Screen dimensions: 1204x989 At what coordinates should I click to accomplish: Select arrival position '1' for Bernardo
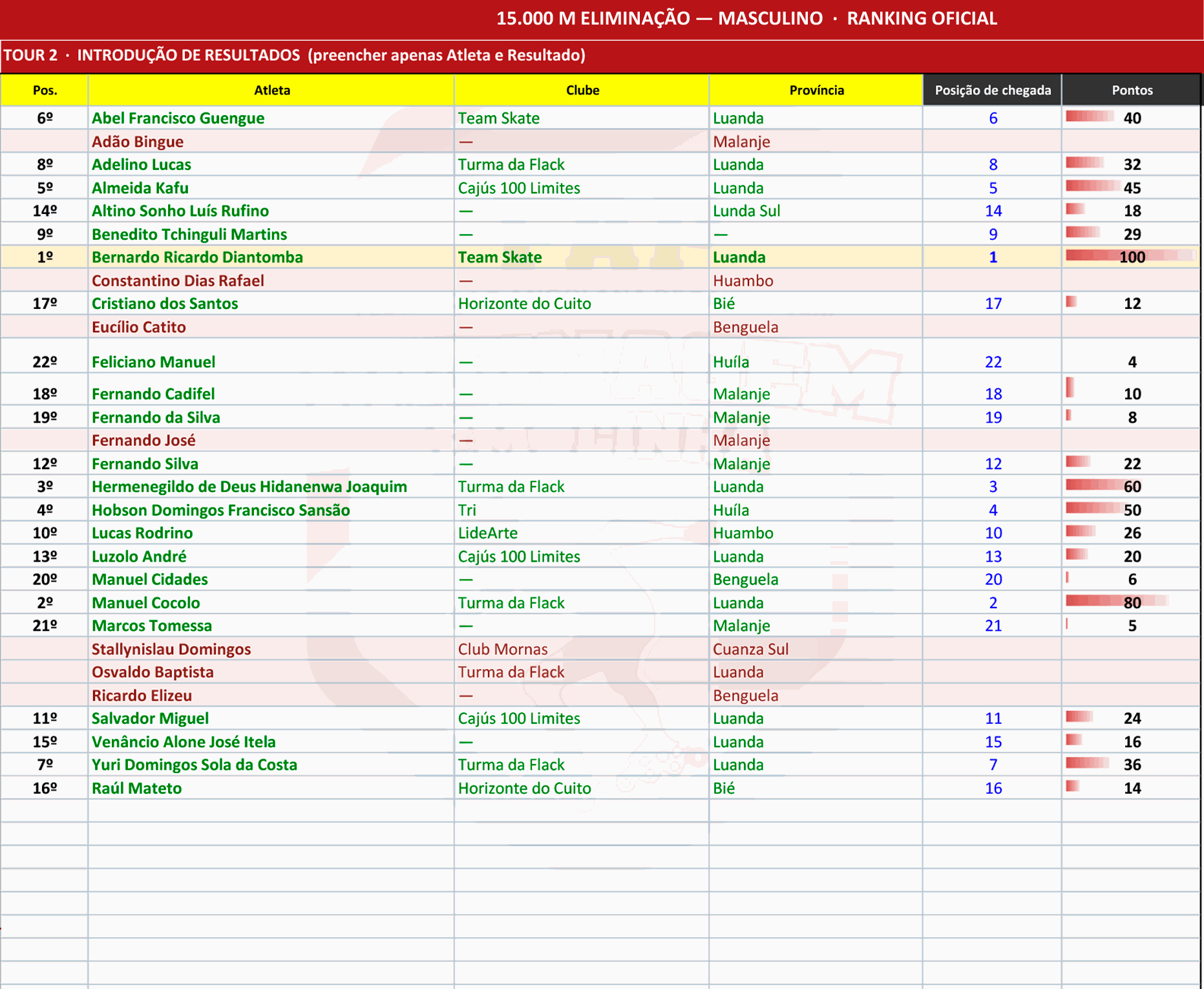pyautogui.click(x=992, y=257)
